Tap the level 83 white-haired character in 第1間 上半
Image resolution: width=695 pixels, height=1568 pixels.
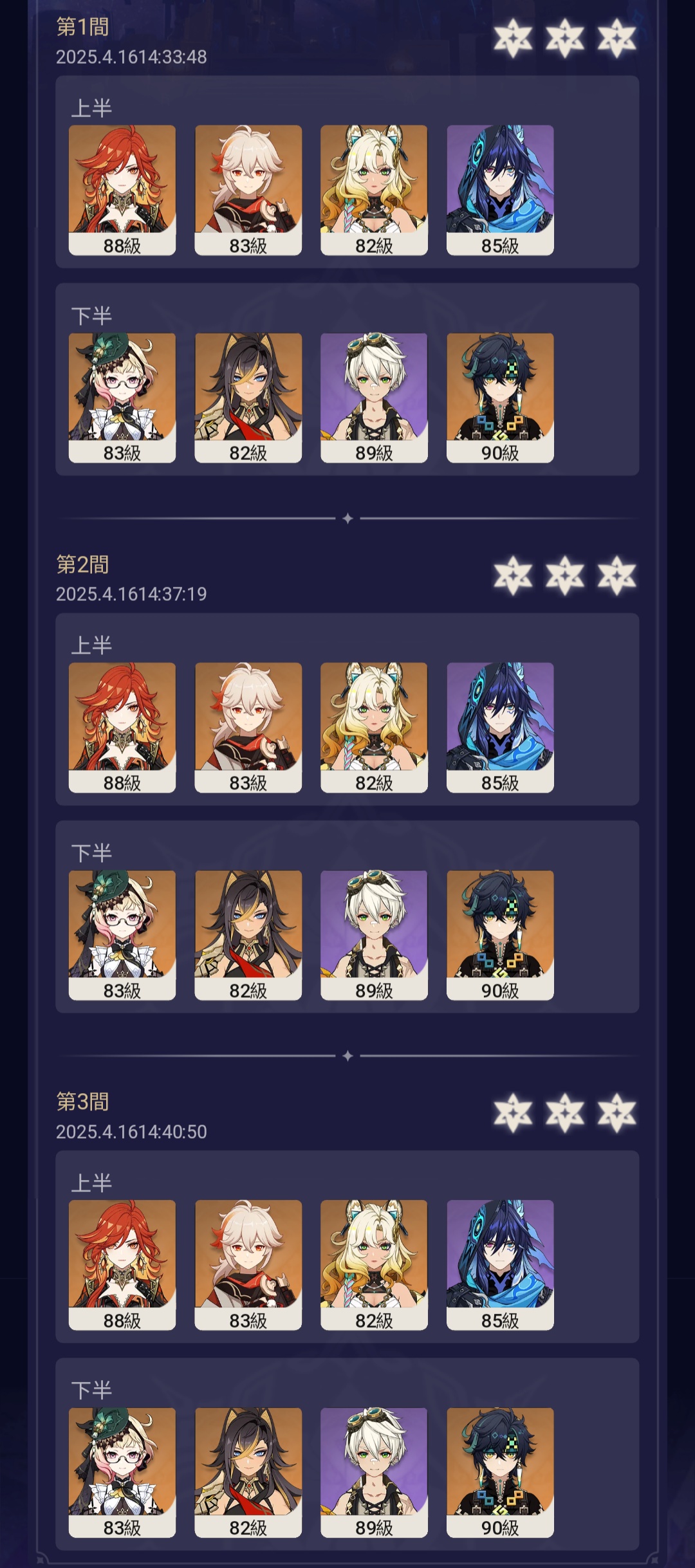[x=248, y=190]
